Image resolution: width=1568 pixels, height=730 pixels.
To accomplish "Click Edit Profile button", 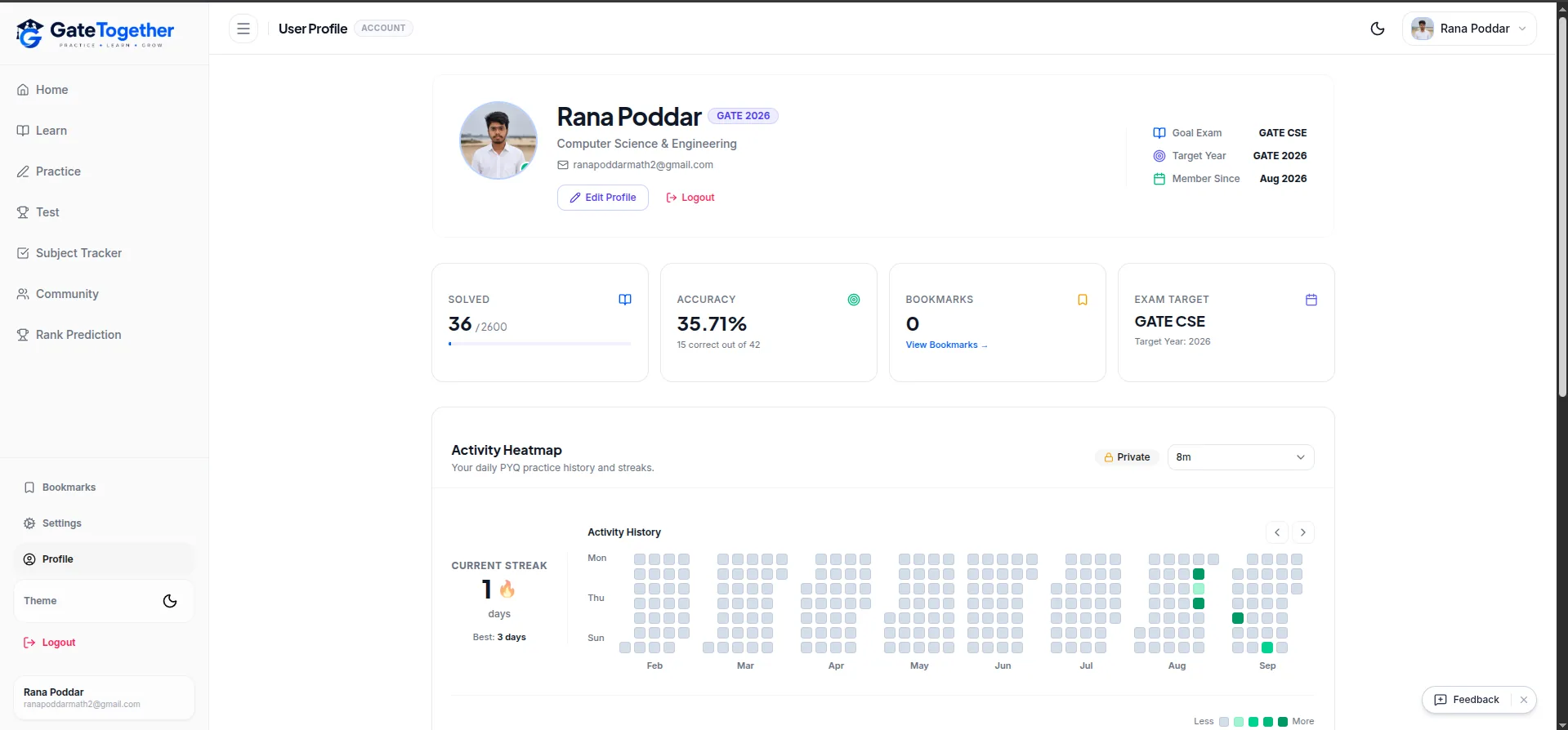I will 603,198.
